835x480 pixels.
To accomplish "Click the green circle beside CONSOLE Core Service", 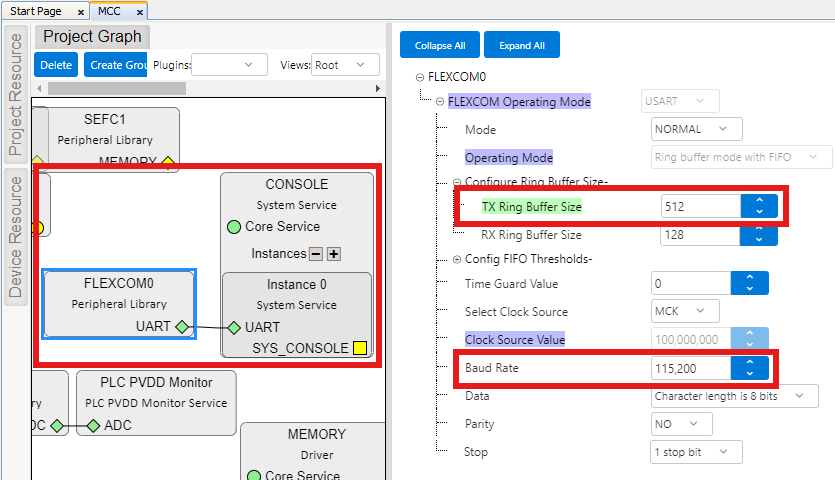I will pyautogui.click(x=234, y=227).
